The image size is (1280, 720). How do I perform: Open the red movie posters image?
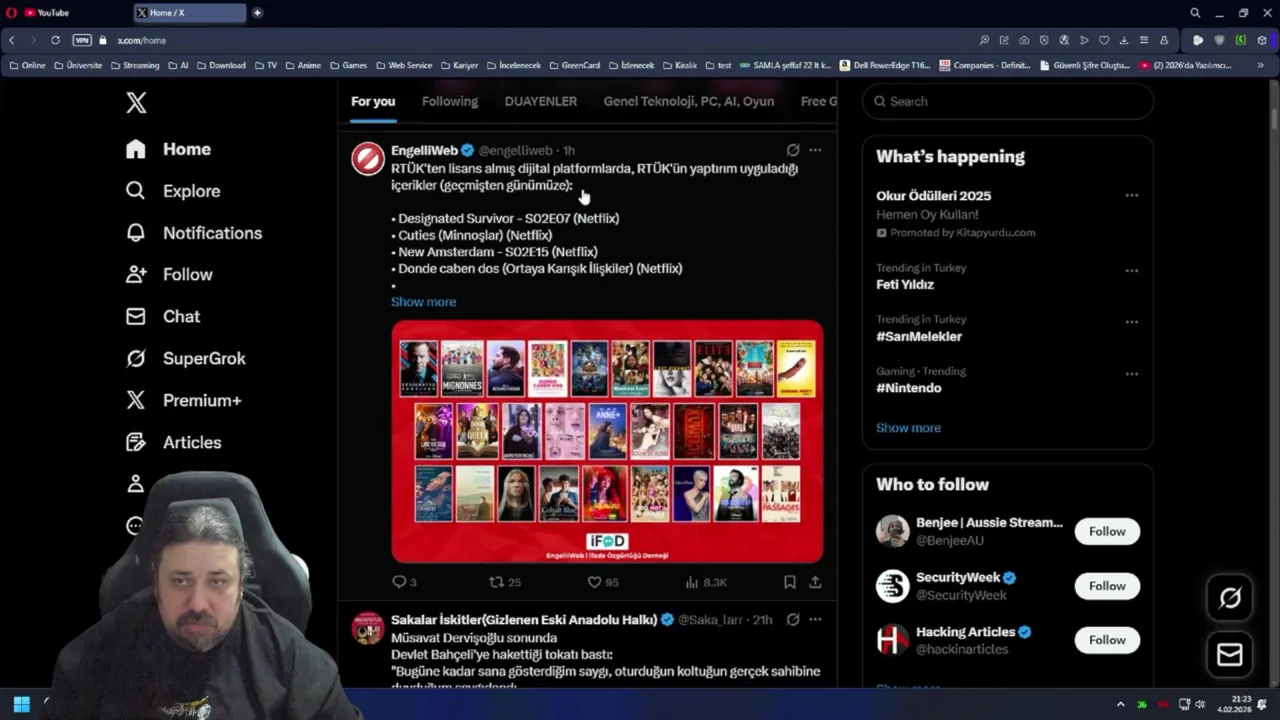(x=607, y=441)
